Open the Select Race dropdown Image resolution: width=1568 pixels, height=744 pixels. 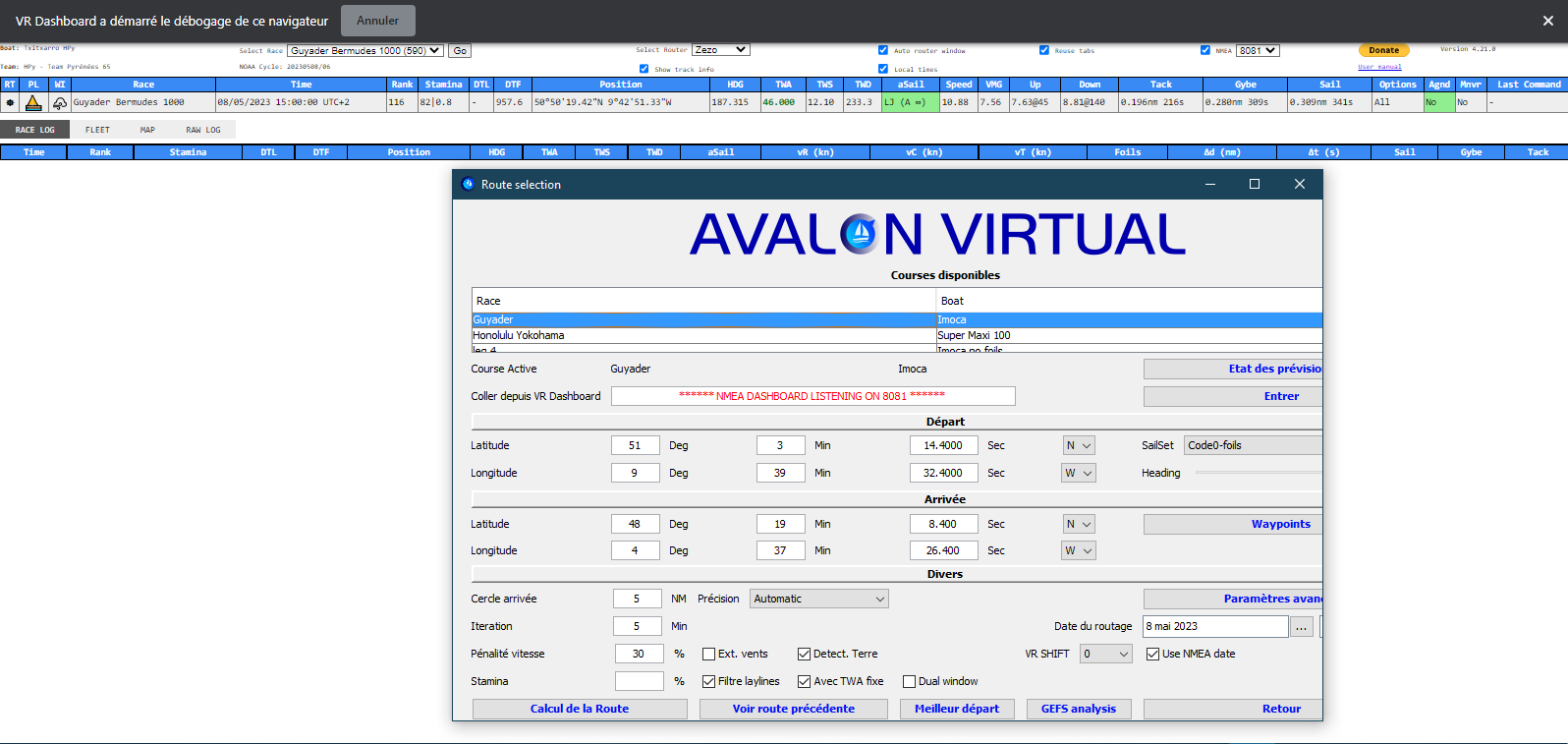coord(365,50)
